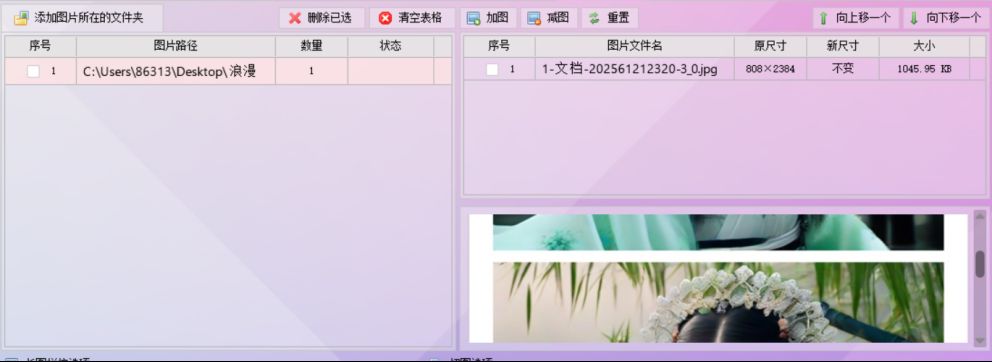Select path C:\Users\86313\Desktop\浪漫 cell
The width and height of the screenshot is (992, 362).
click(x=176, y=72)
